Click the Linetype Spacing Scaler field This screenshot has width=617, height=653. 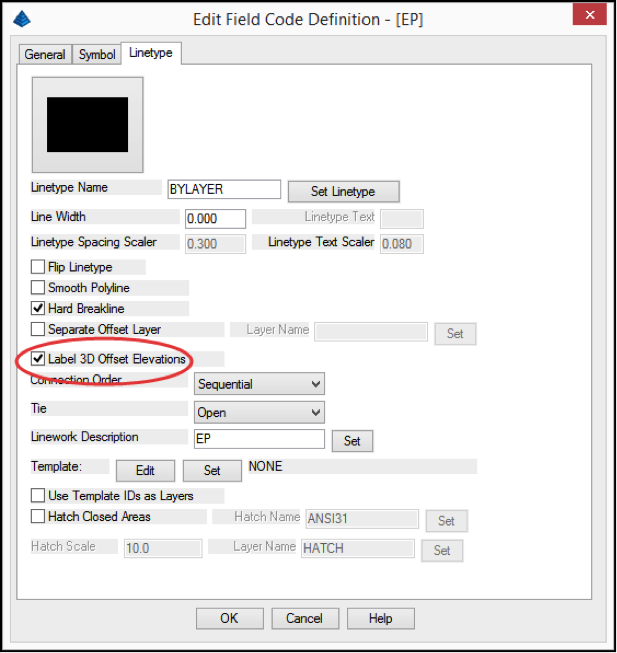coord(215,244)
